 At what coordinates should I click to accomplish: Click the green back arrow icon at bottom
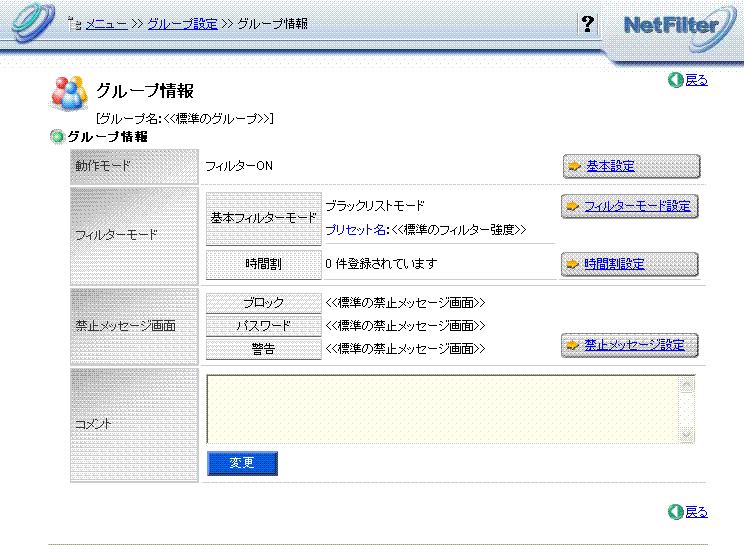(675, 512)
